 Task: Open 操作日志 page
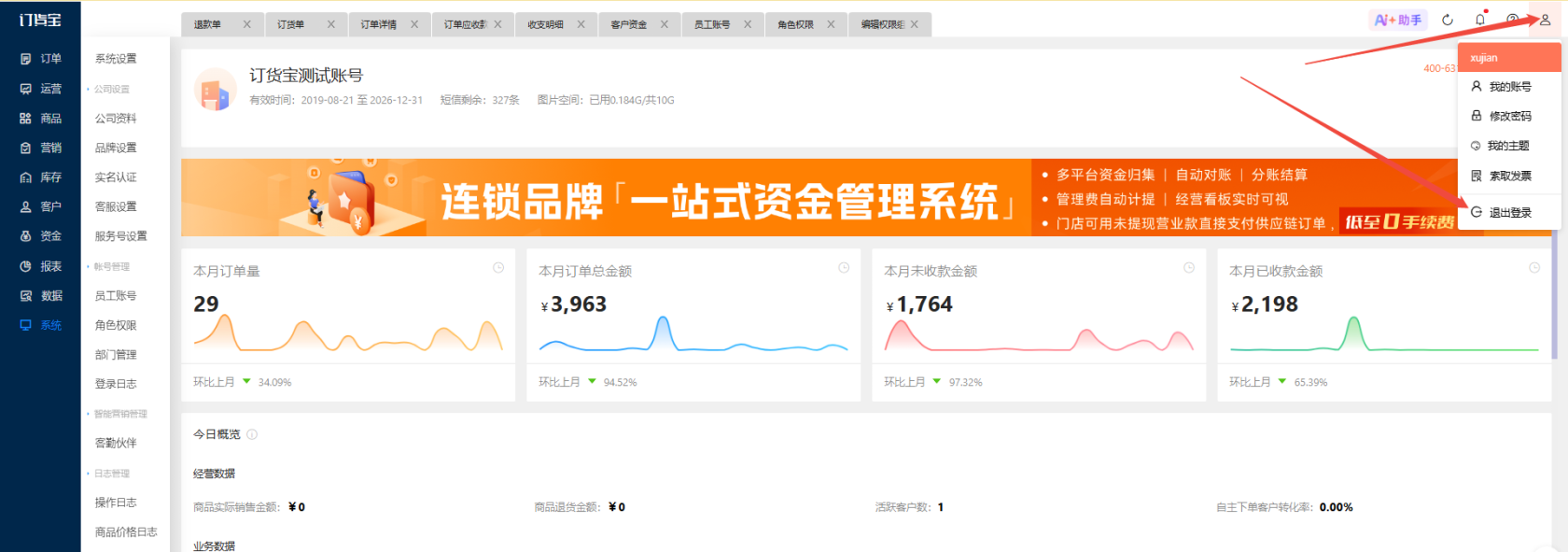click(x=116, y=502)
